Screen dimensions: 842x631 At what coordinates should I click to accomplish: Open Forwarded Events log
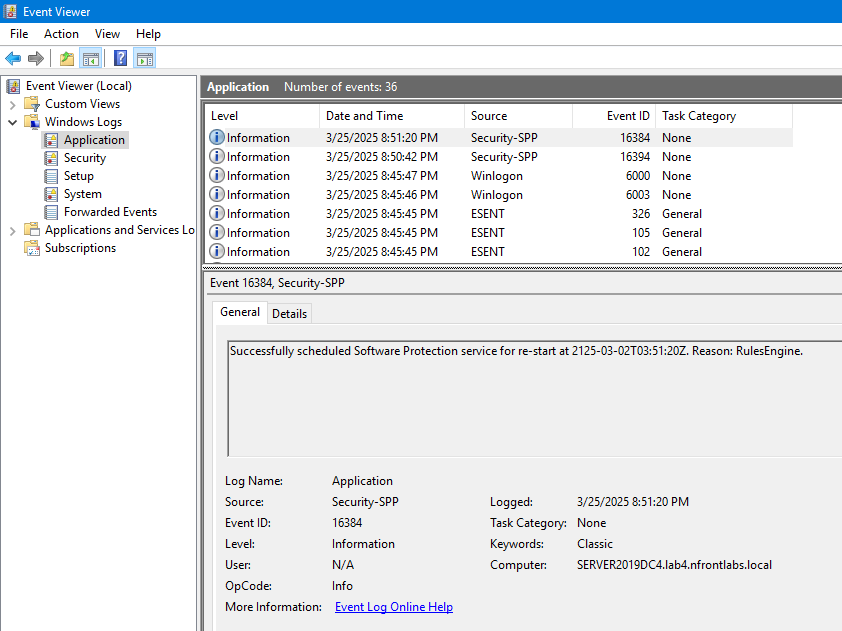pos(110,212)
